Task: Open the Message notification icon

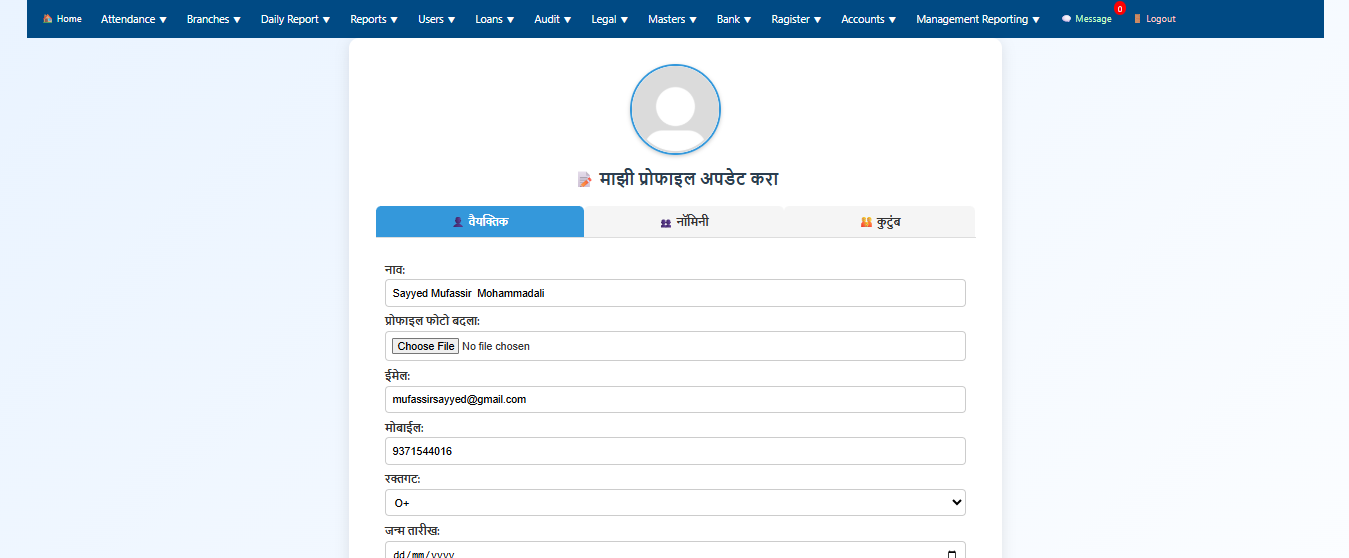Action: click(x=1067, y=19)
